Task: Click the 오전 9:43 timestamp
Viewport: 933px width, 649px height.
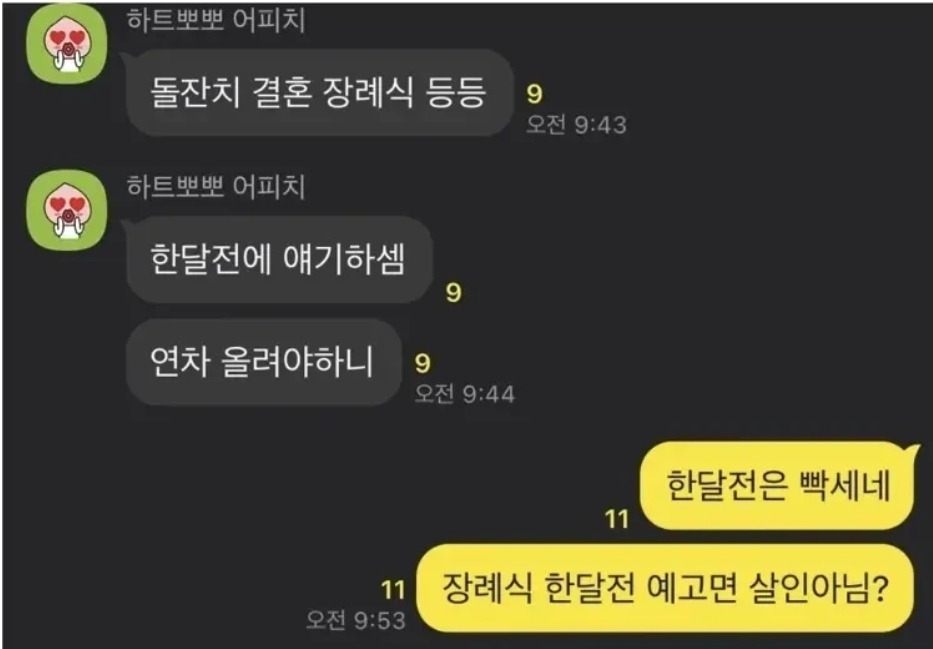Action: click(x=577, y=125)
